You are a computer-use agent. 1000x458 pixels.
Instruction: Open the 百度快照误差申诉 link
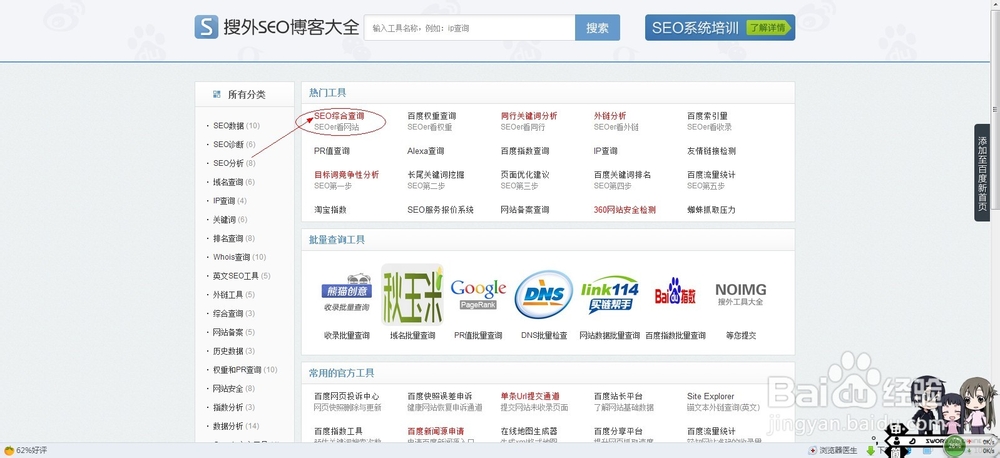(439, 396)
